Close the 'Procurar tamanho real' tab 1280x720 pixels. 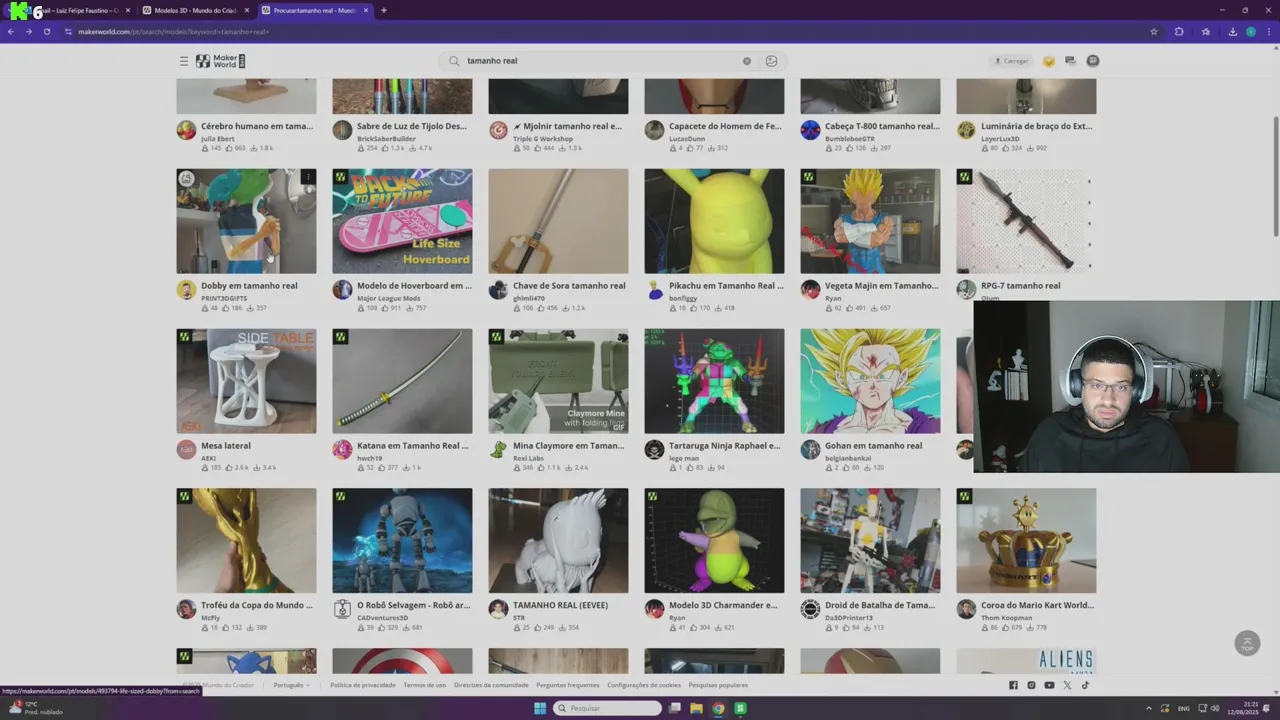(x=365, y=10)
